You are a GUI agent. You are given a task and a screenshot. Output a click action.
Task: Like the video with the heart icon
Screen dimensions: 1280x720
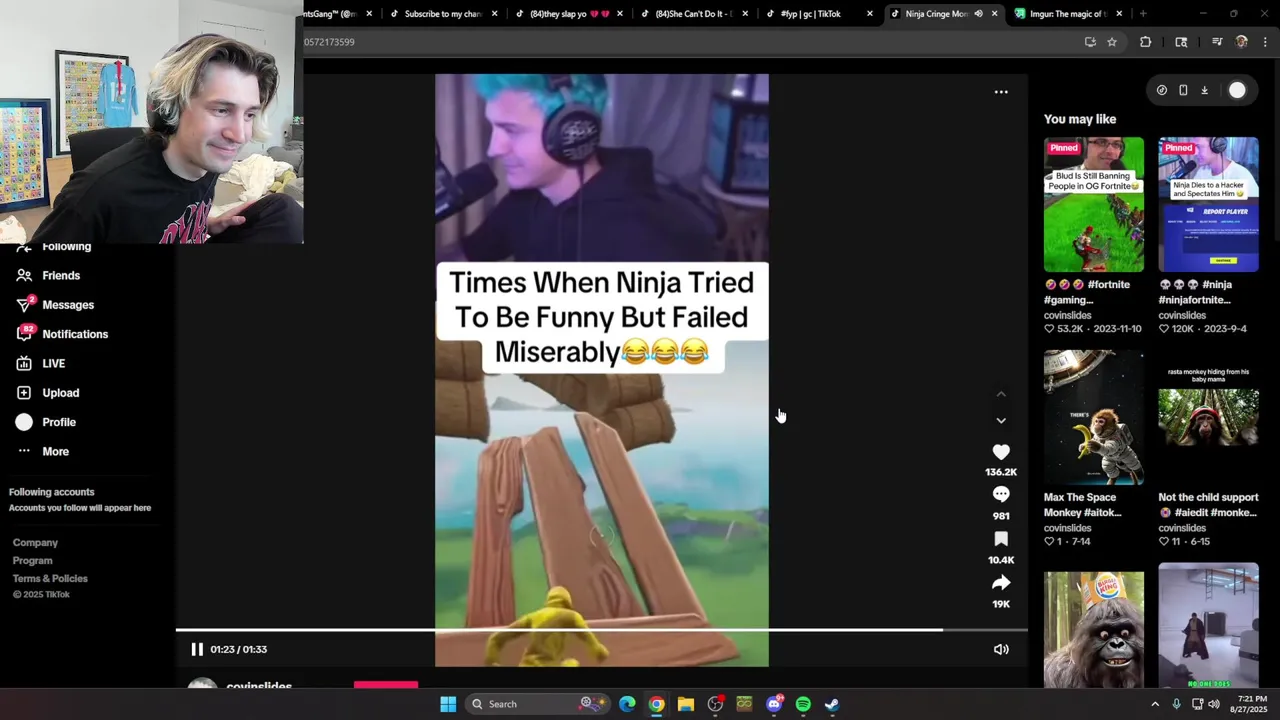pyautogui.click(x=1001, y=452)
